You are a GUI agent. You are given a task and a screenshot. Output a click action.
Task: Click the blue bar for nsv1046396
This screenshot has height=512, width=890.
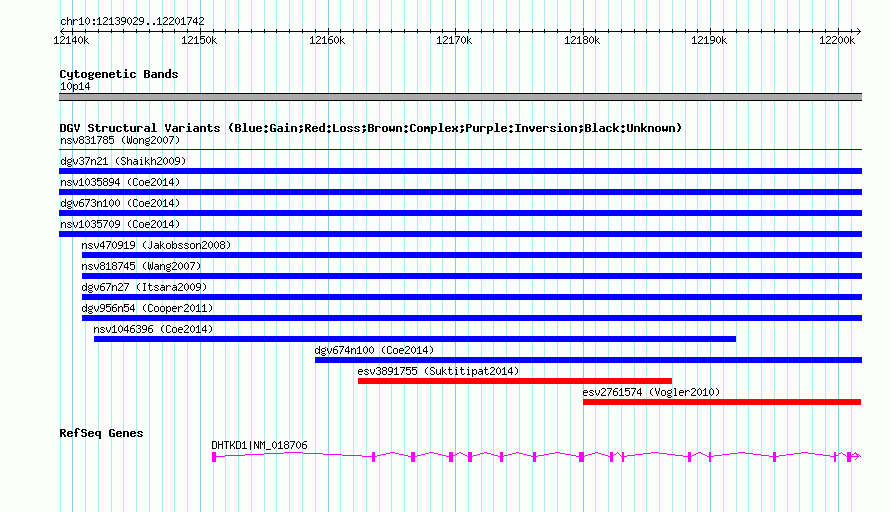click(x=415, y=339)
